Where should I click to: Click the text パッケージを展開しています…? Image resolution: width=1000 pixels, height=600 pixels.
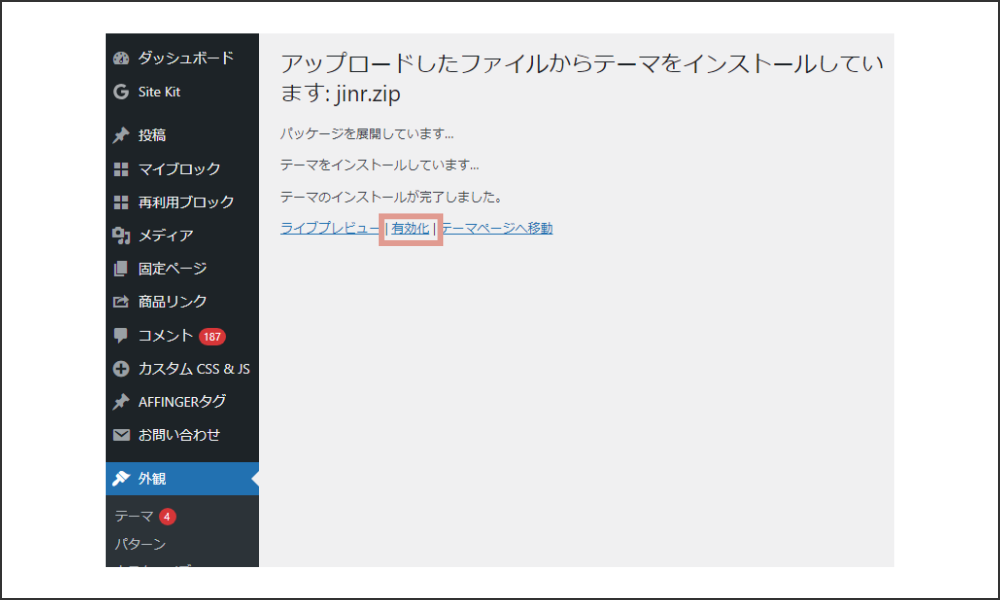click(367, 134)
